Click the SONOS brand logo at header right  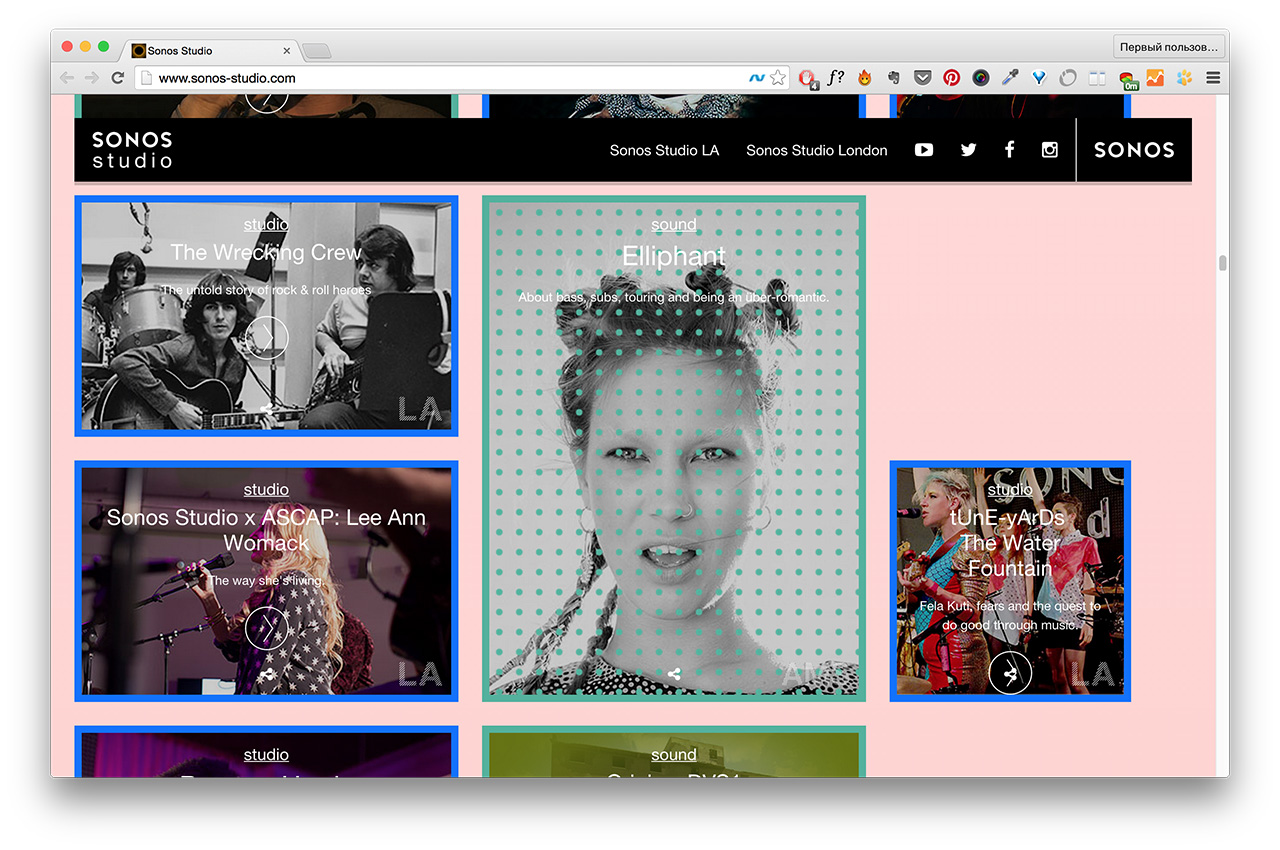[x=1134, y=150]
